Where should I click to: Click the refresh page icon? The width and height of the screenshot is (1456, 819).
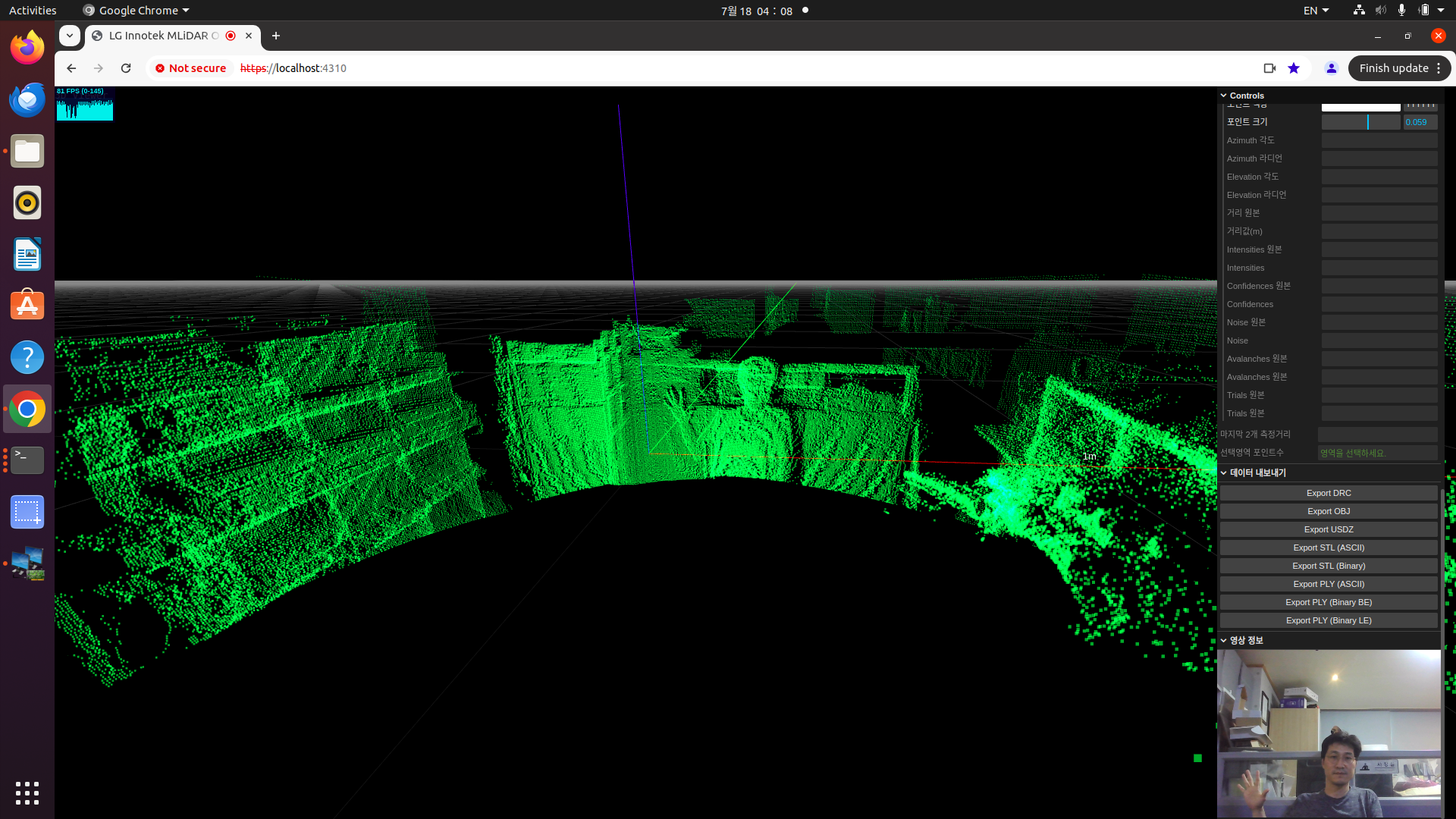(x=127, y=68)
